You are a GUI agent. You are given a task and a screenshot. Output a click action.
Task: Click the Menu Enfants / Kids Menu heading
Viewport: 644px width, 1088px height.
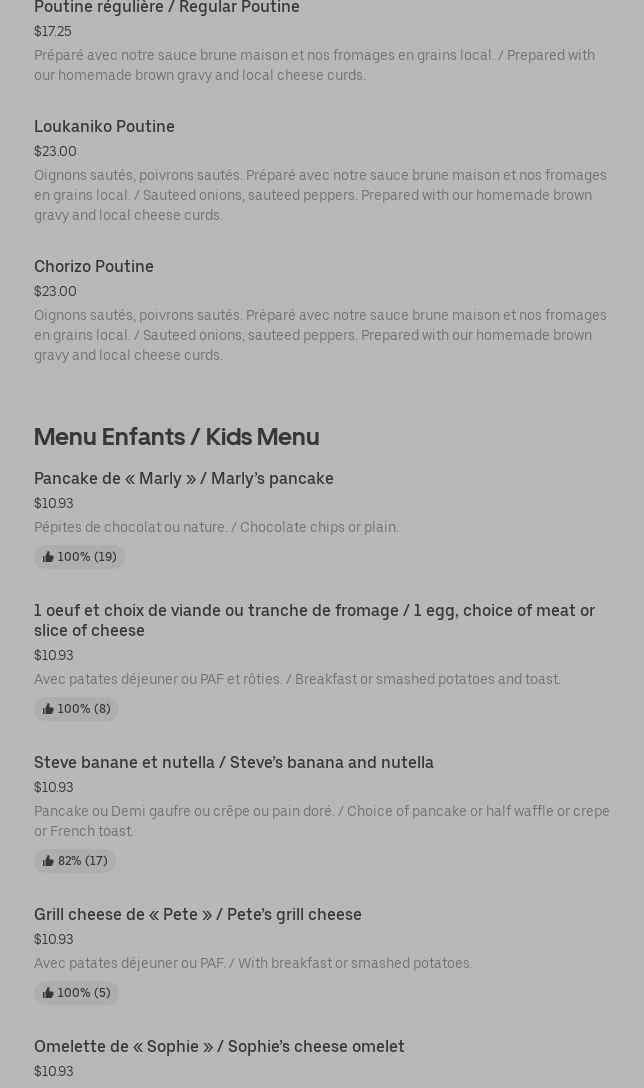pyautogui.click(x=177, y=437)
